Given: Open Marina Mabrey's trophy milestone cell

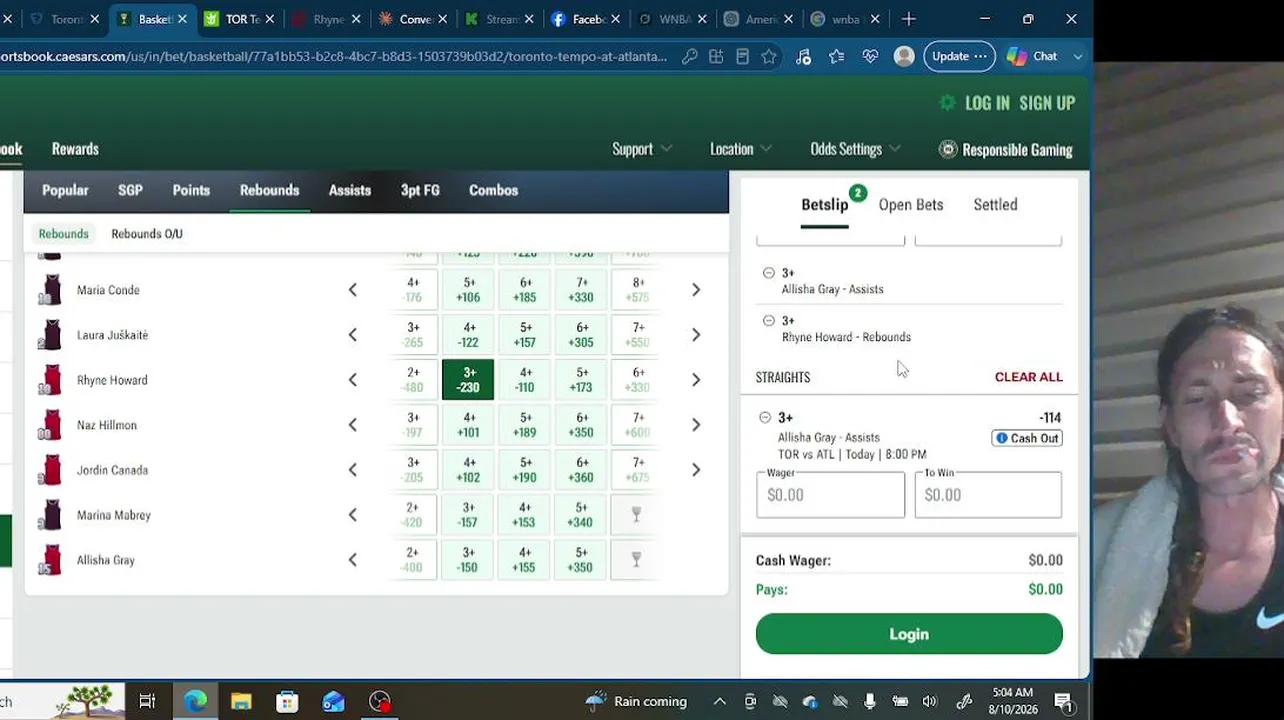Looking at the screenshot, I should coord(636,515).
